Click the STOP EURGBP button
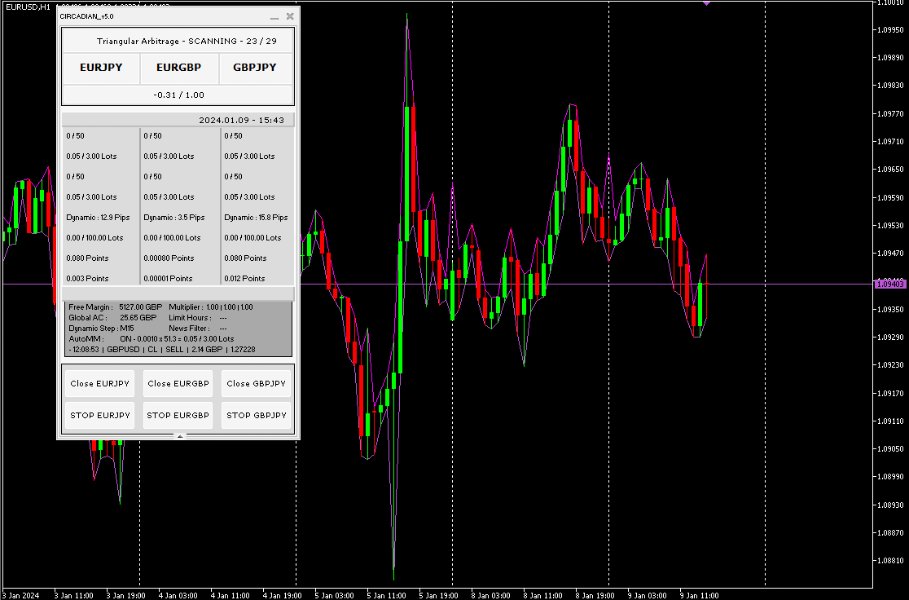 (178, 416)
